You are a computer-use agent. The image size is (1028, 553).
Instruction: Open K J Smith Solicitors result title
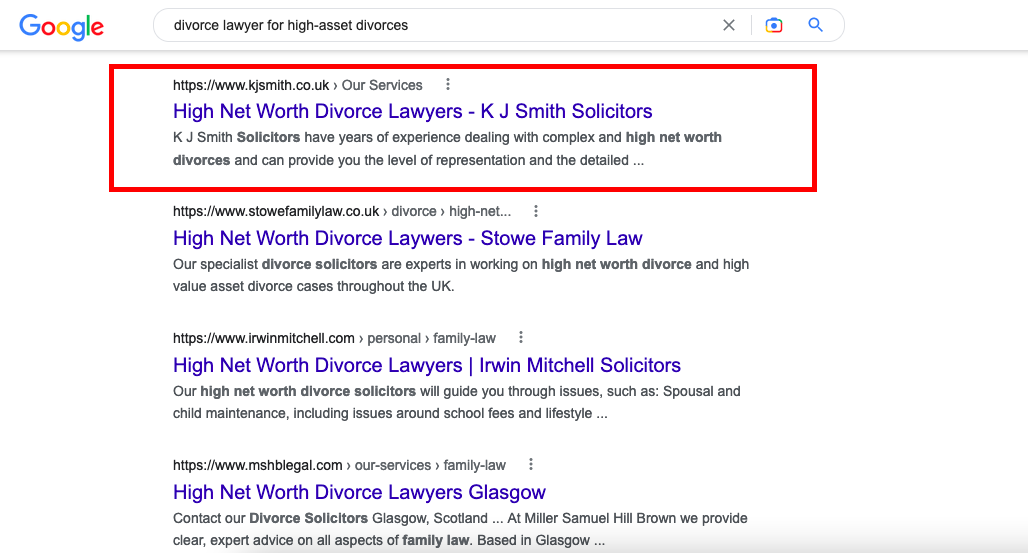click(412, 111)
